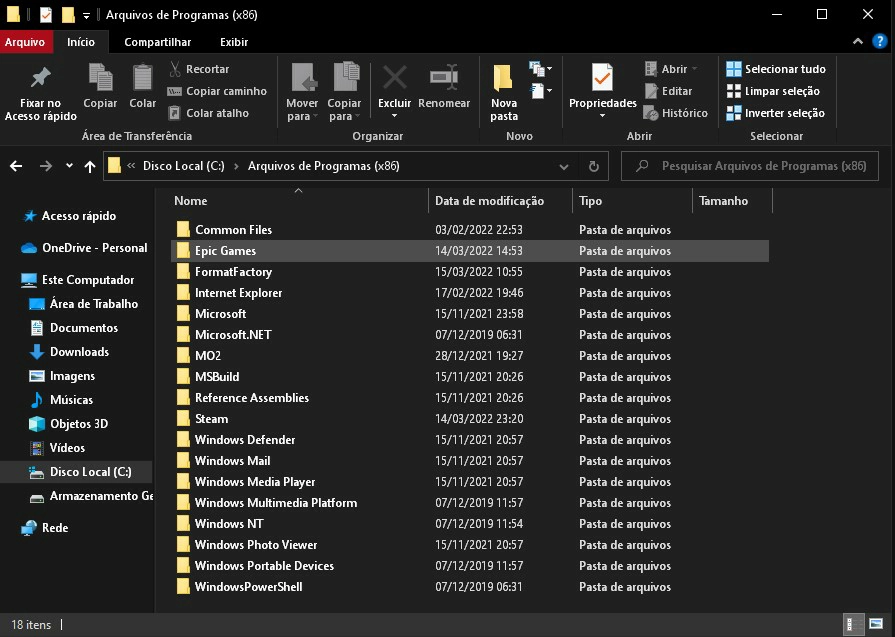Select Este Computador in sidebar

[x=78, y=280]
